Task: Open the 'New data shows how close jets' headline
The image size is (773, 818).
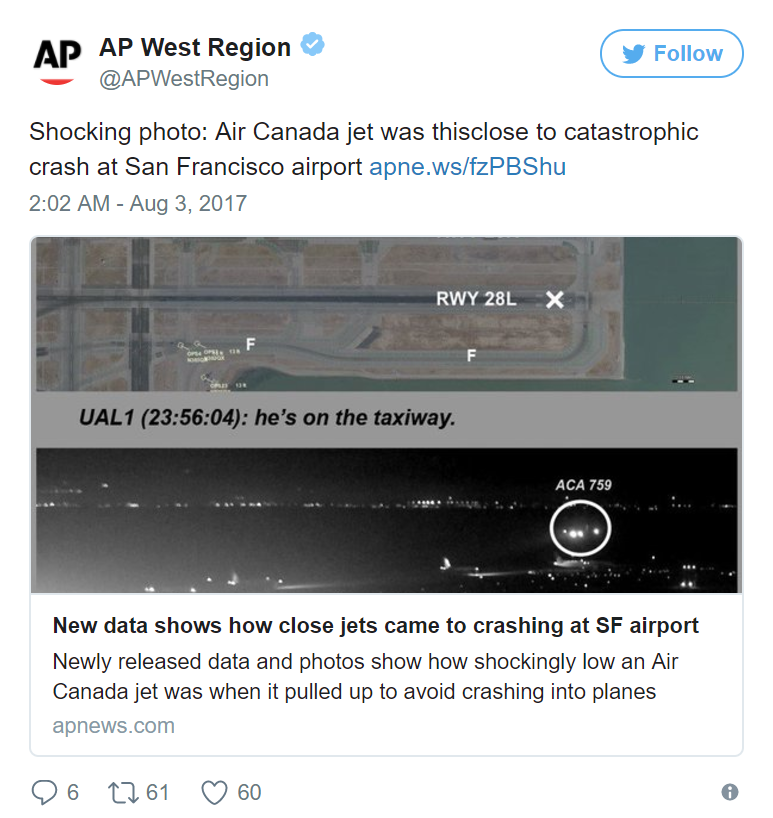Action: click(375, 626)
